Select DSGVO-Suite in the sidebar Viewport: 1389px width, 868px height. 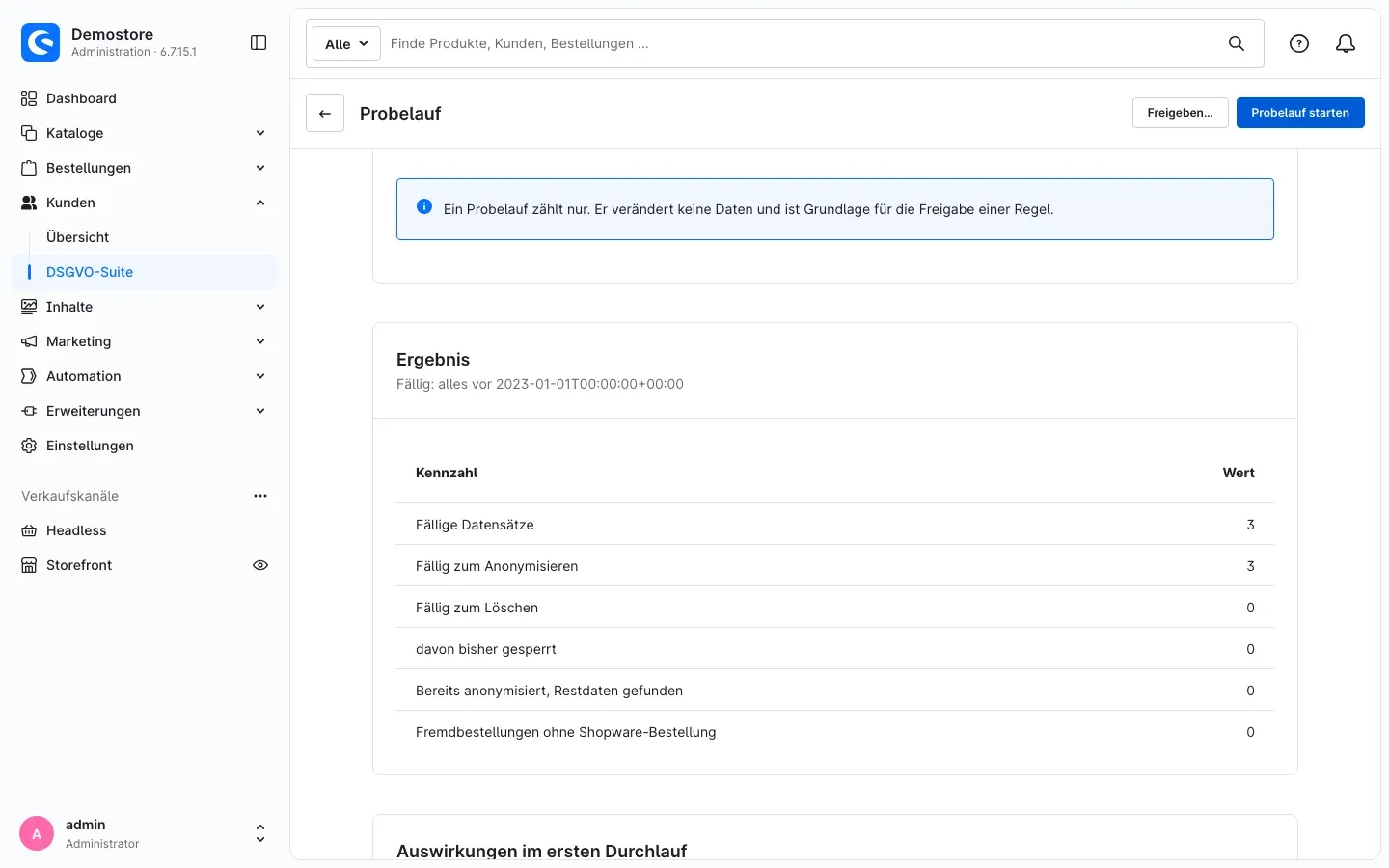tap(145, 272)
